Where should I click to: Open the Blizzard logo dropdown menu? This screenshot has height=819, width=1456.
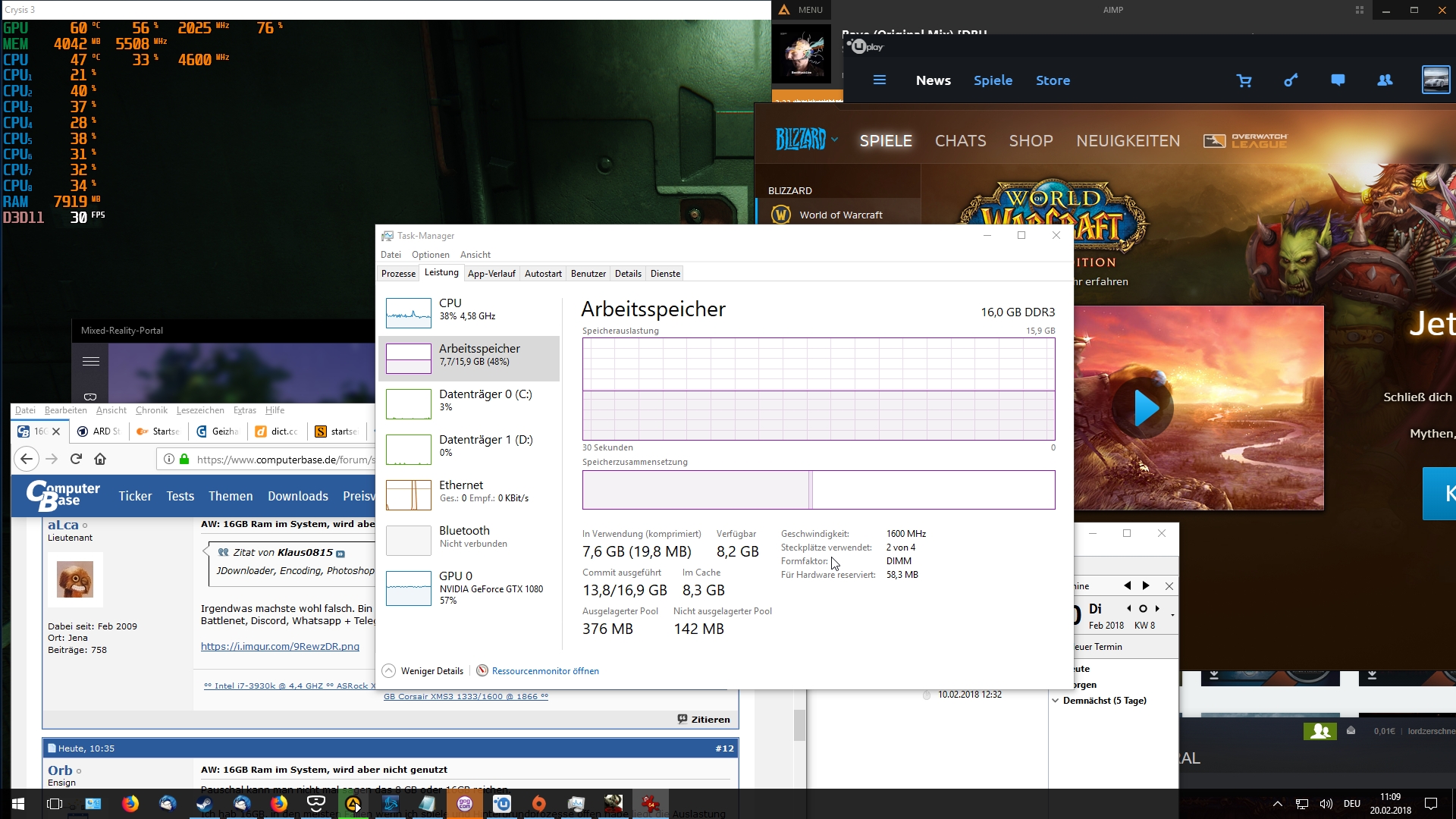(x=807, y=140)
